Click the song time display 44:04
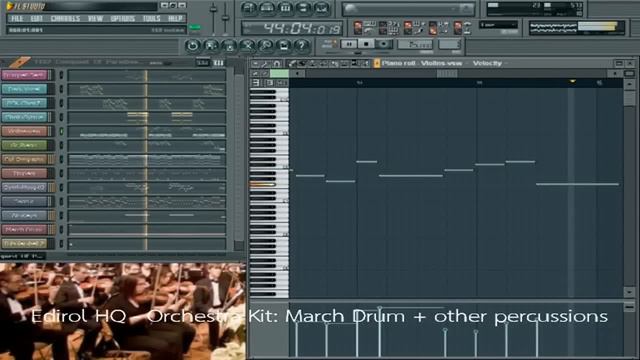Image resolution: width=640 pixels, height=360 pixels. pyautogui.click(x=291, y=29)
